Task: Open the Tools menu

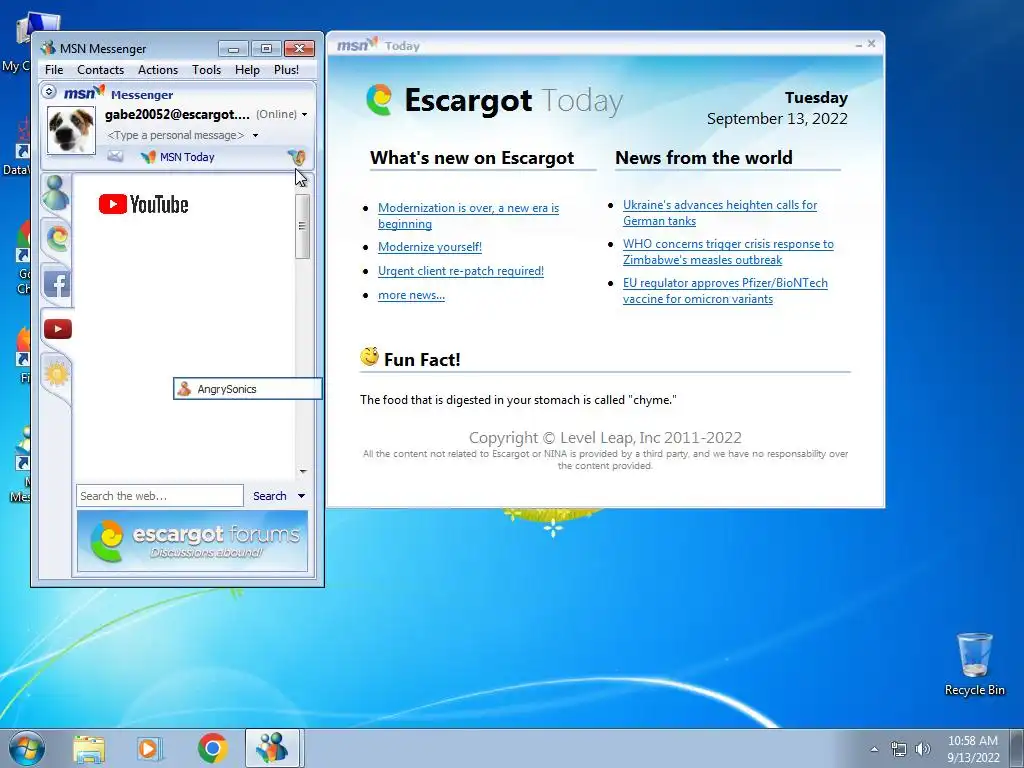Action: coord(206,70)
